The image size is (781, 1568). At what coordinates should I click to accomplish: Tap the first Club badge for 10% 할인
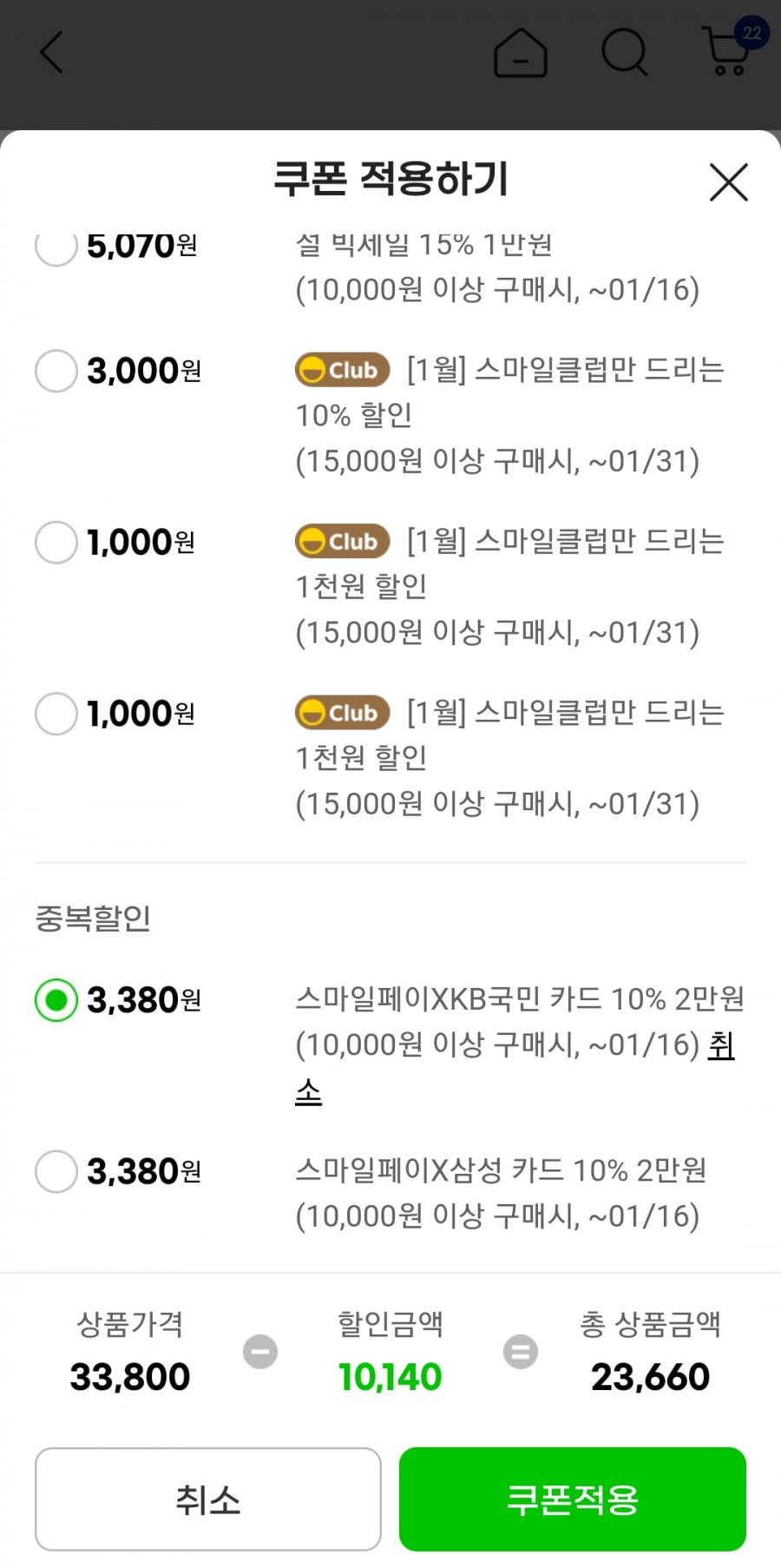[x=343, y=371]
